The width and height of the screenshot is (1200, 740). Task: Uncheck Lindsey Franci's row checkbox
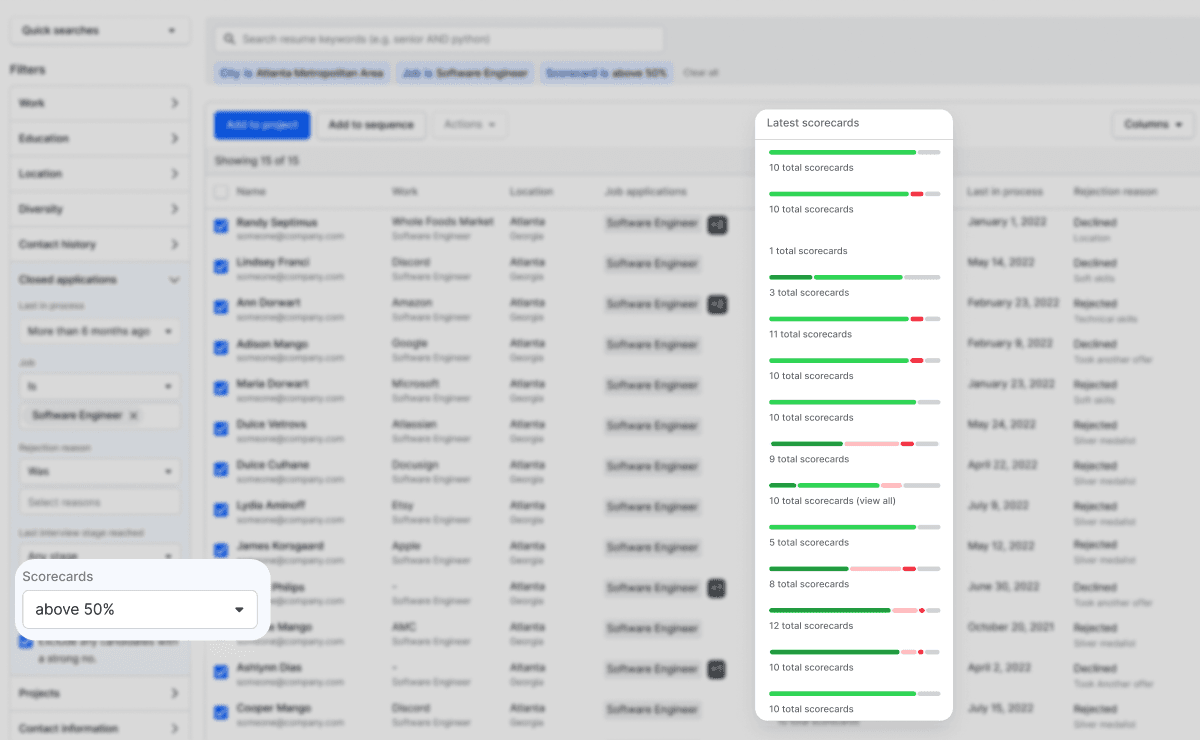(220, 266)
